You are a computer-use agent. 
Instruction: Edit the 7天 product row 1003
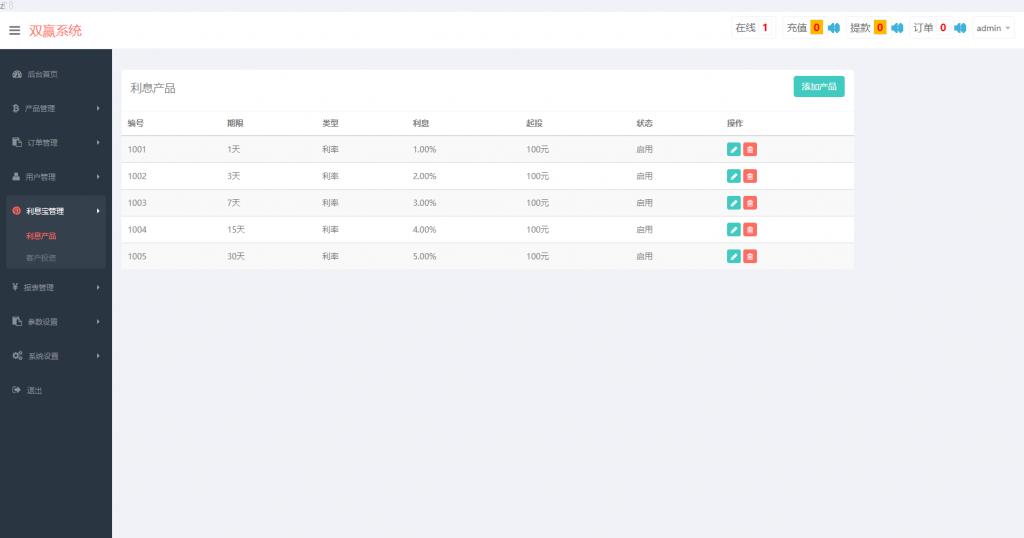[x=733, y=203]
